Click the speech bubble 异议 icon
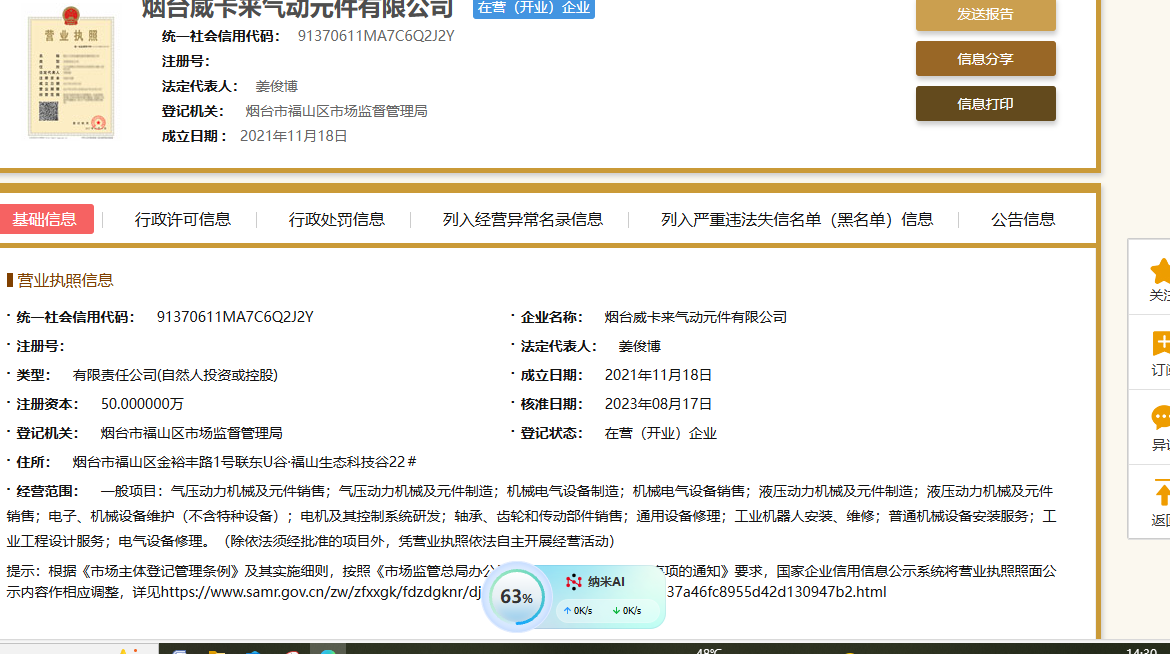1170x654 pixels. point(1161,417)
